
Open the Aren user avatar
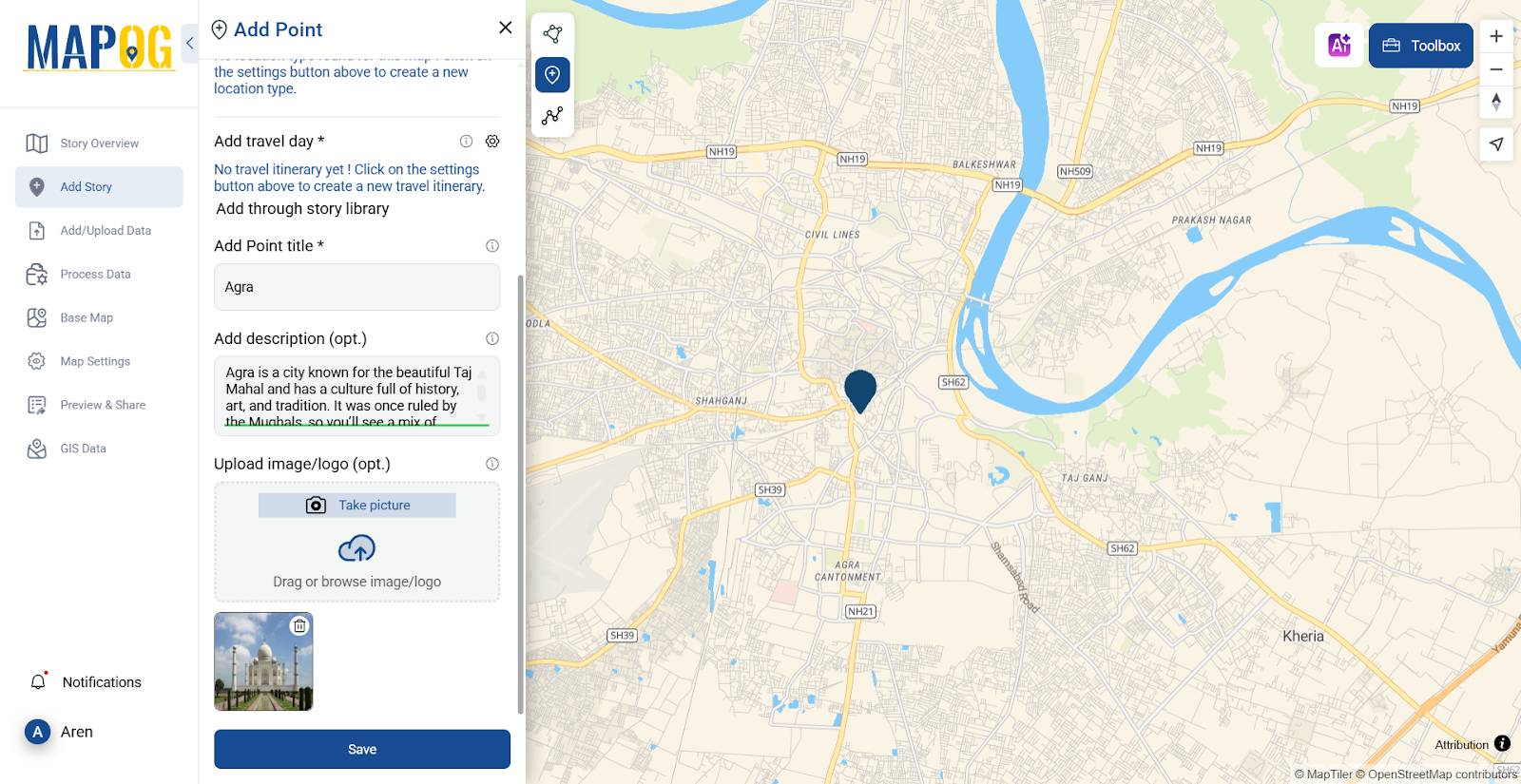pos(37,732)
